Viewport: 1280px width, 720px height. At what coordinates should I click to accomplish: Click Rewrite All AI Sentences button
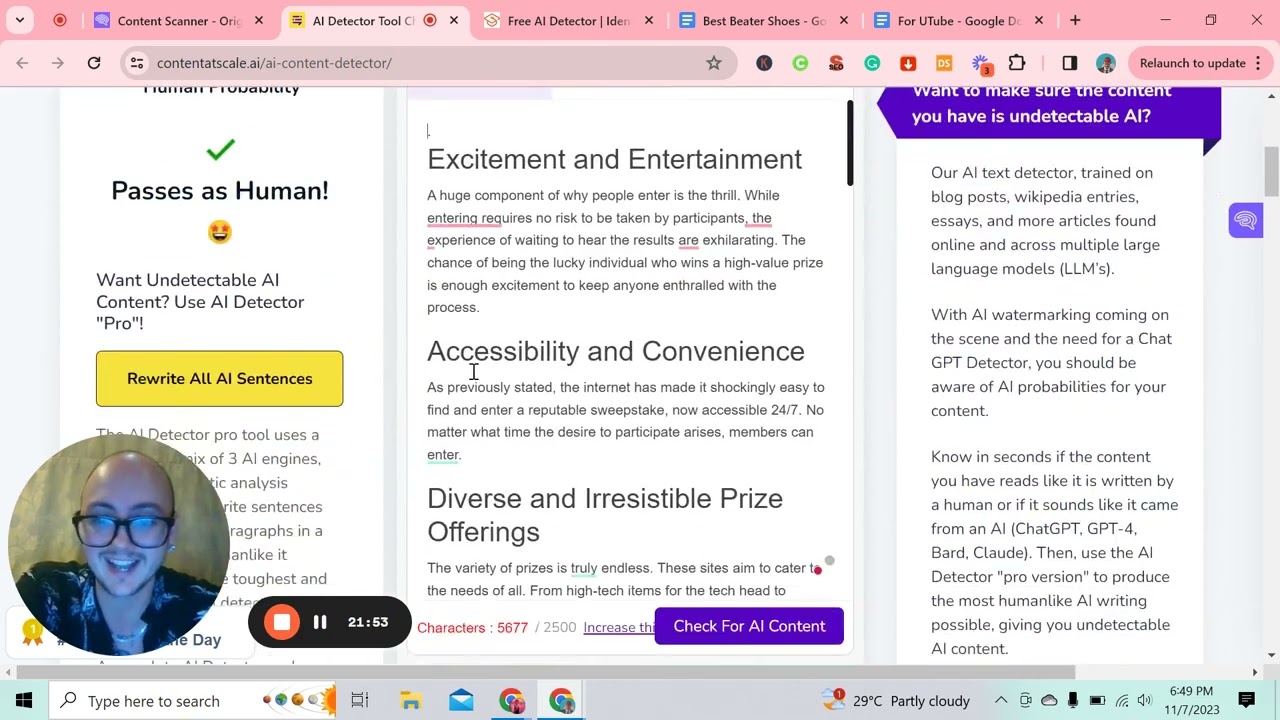[x=220, y=379]
